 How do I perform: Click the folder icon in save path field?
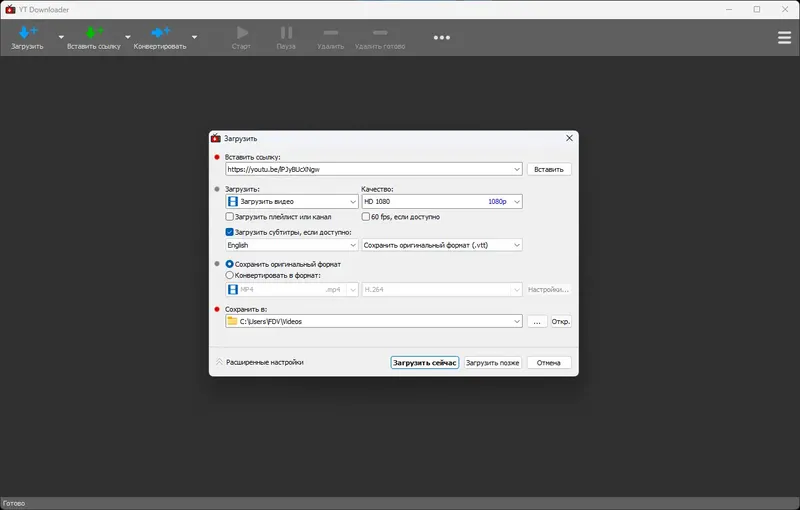pos(232,321)
